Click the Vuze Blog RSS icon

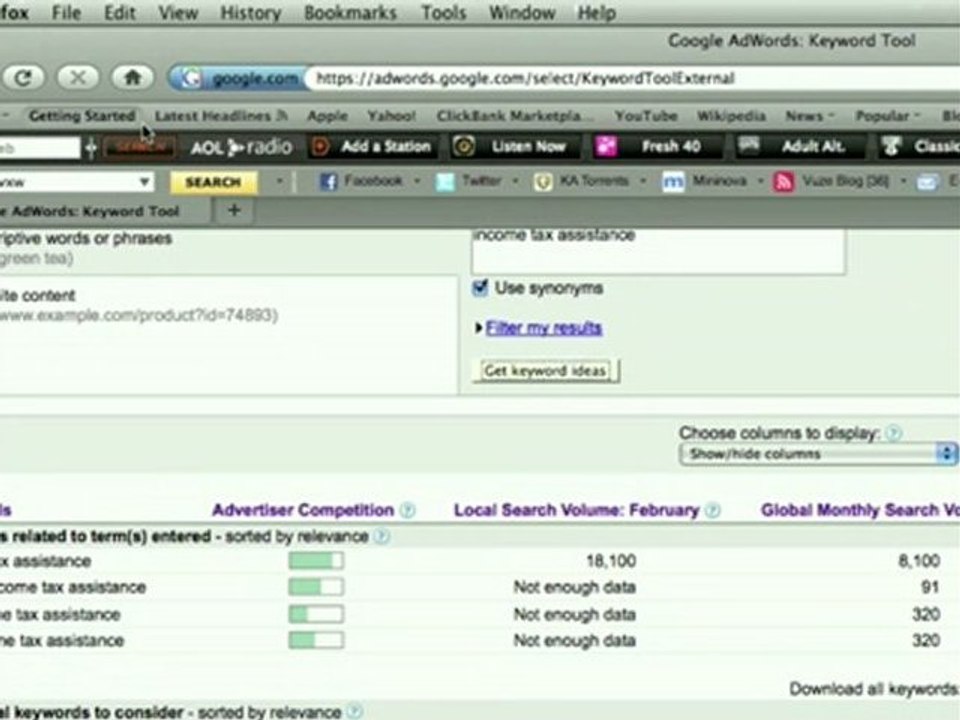[x=784, y=181]
